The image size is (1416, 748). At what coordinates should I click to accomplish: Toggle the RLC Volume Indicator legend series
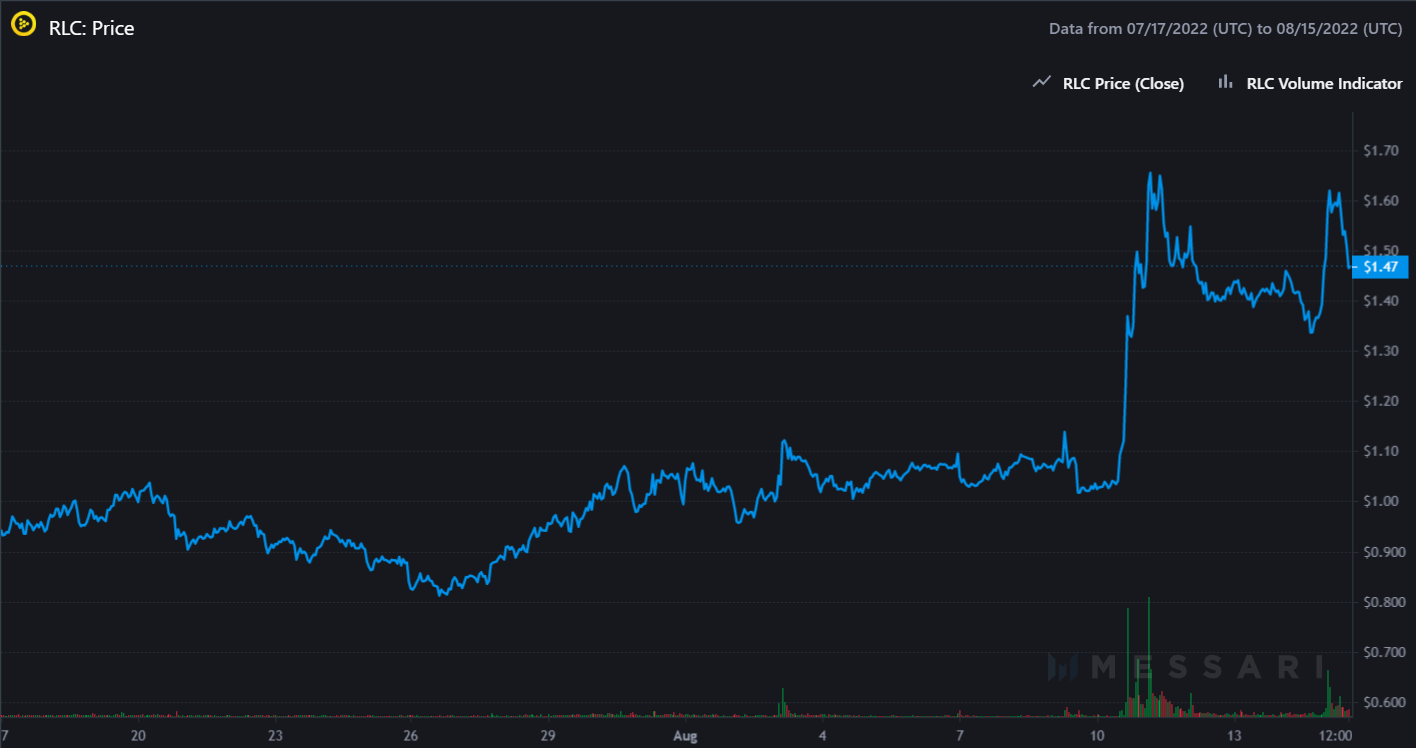(x=1324, y=84)
